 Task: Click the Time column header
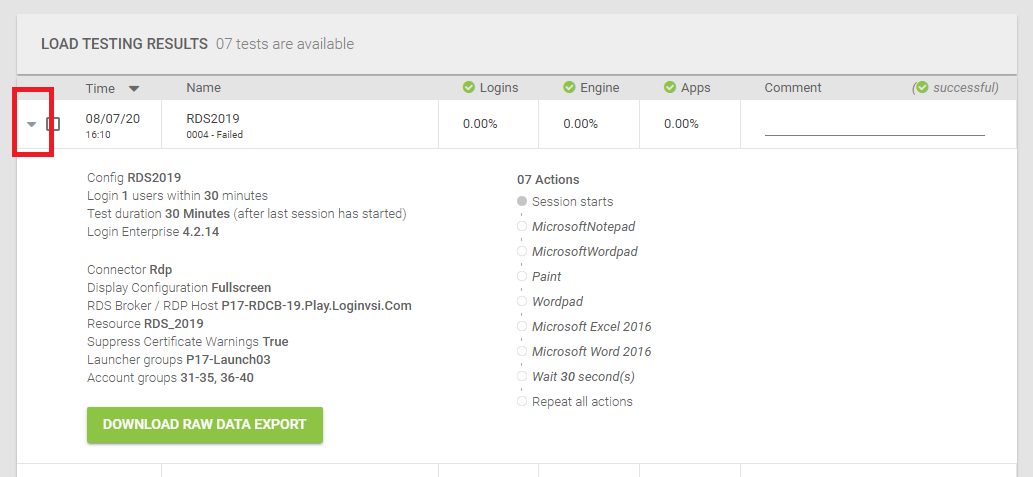[100, 88]
